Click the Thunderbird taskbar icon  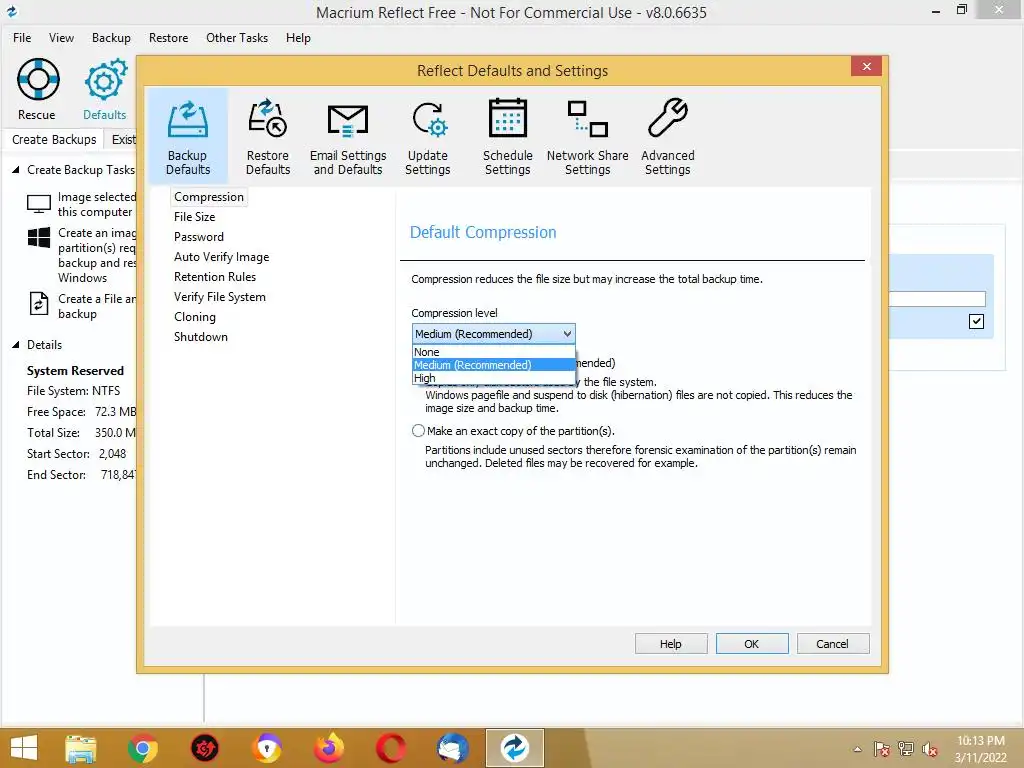point(453,748)
